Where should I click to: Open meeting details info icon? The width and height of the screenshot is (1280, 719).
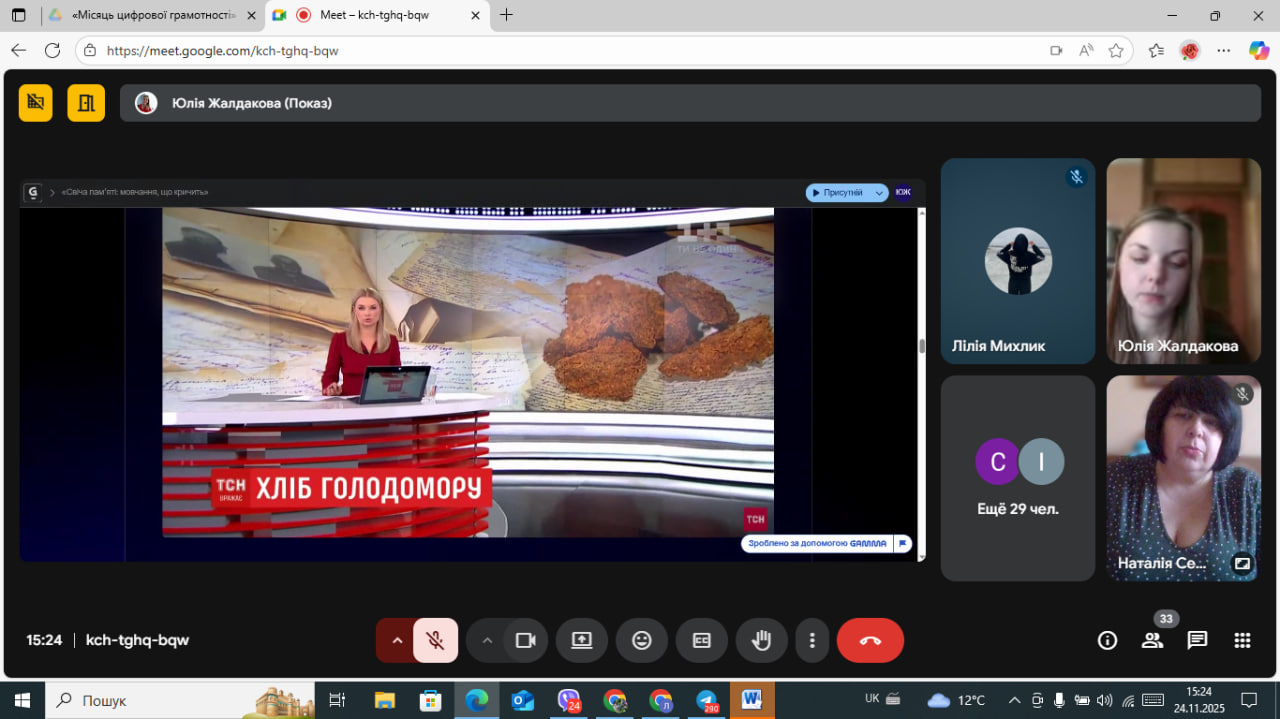tap(1107, 641)
